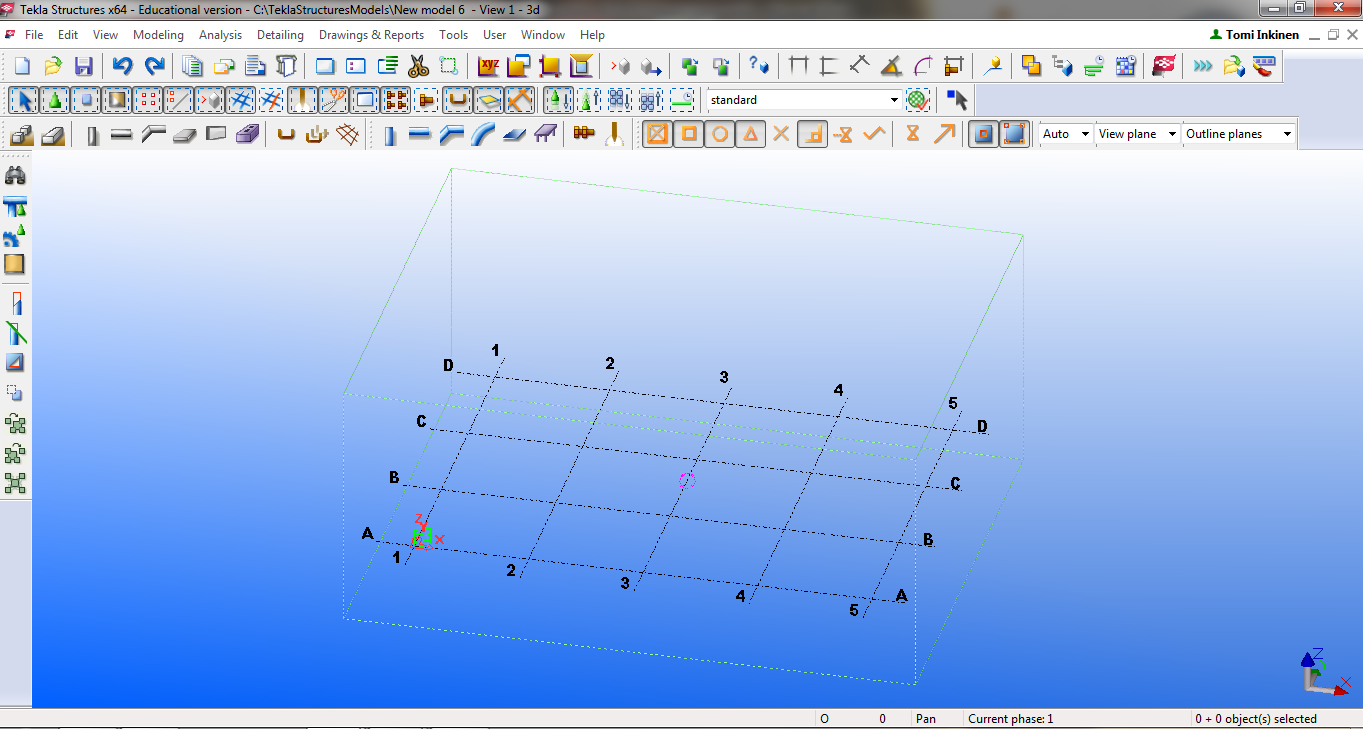1363x729 pixels.
Task: Click the magenta rotation center circle
Action: pyautogui.click(x=686, y=480)
